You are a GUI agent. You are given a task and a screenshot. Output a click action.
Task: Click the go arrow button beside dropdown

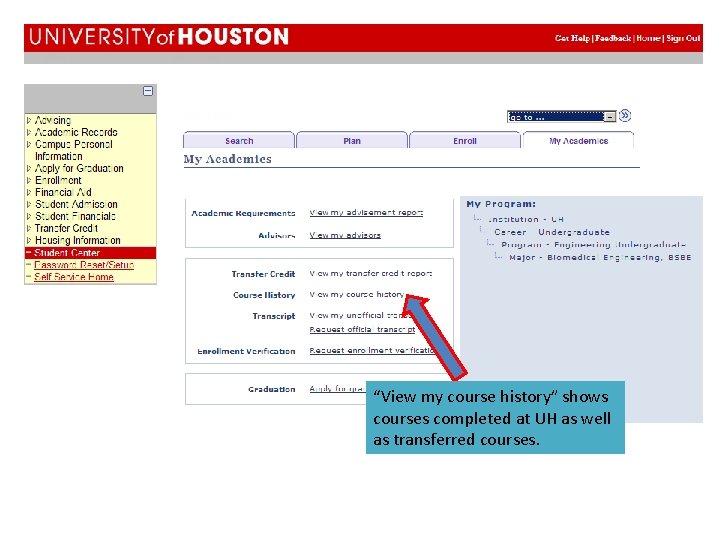point(625,116)
